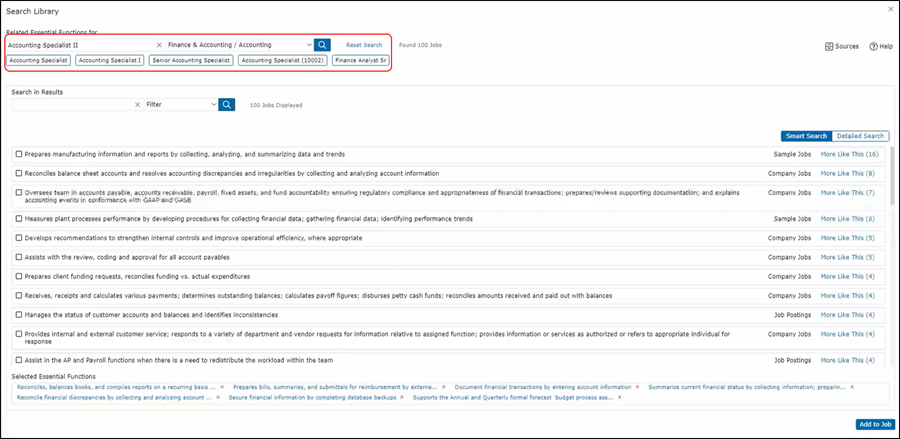Expand the Finance & Accounting / Accounting dropdown

point(308,45)
